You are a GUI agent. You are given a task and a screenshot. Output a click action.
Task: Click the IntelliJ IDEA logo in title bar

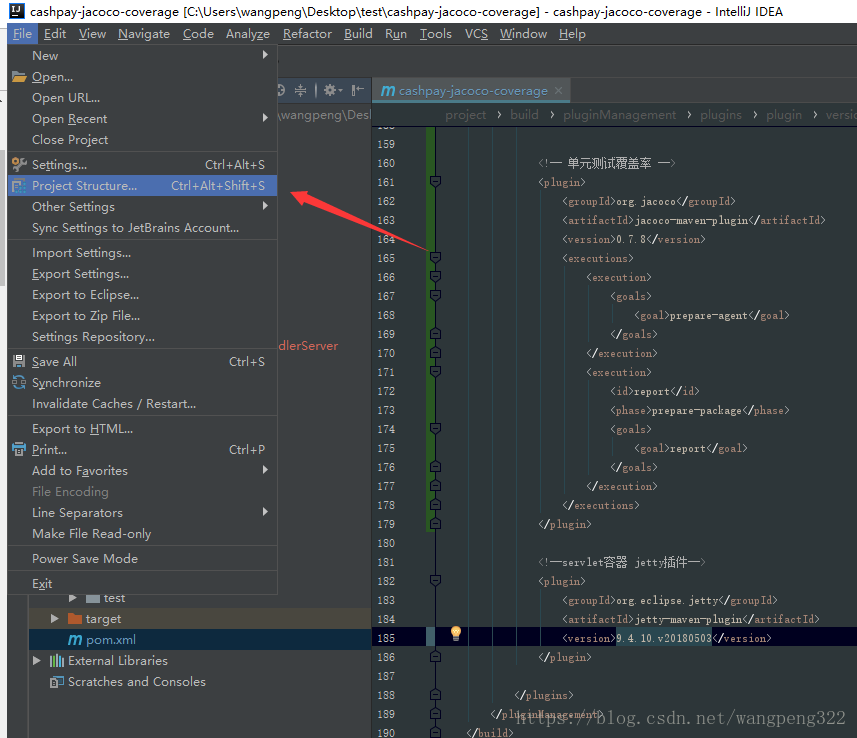click(x=17, y=11)
